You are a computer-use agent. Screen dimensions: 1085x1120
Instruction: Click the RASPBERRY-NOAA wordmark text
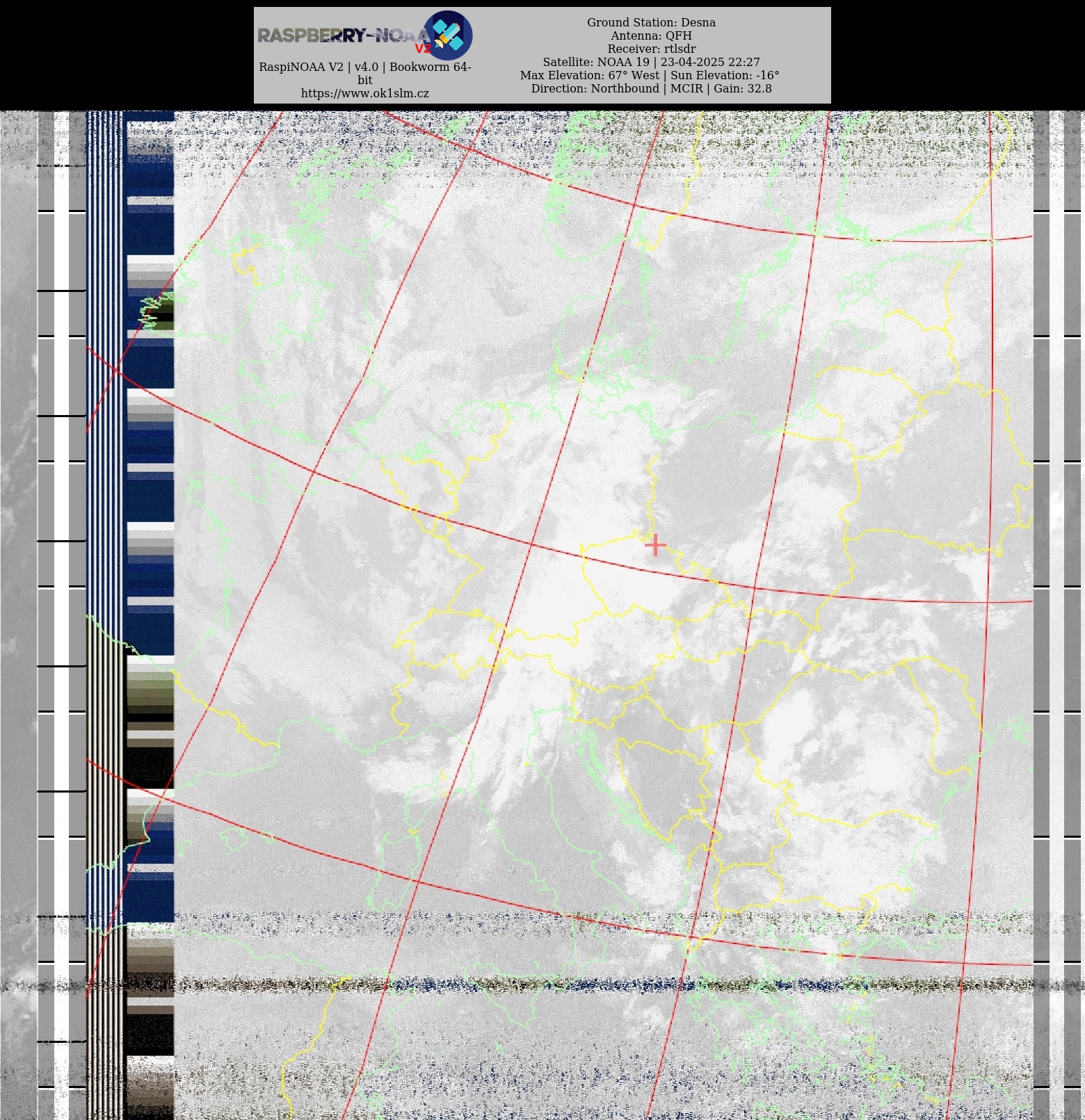pos(344,35)
